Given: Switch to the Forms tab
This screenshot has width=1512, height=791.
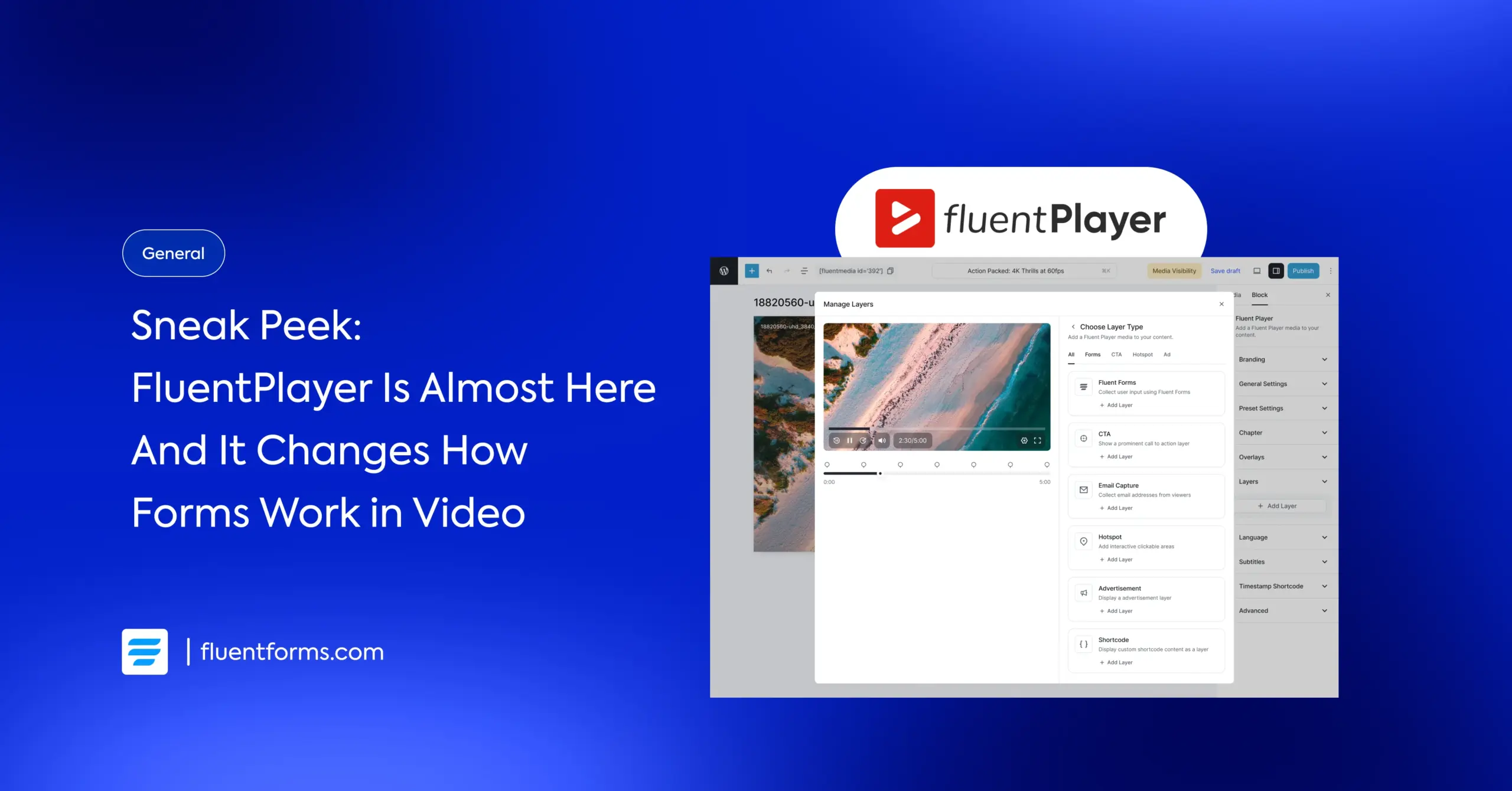Looking at the screenshot, I should click(1092, 354).
